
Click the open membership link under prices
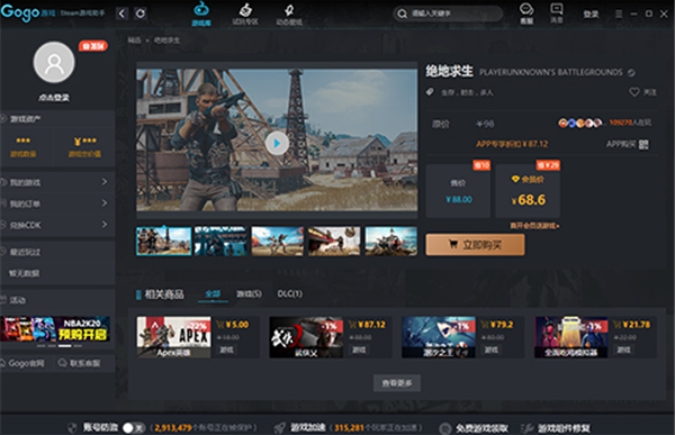535,225
